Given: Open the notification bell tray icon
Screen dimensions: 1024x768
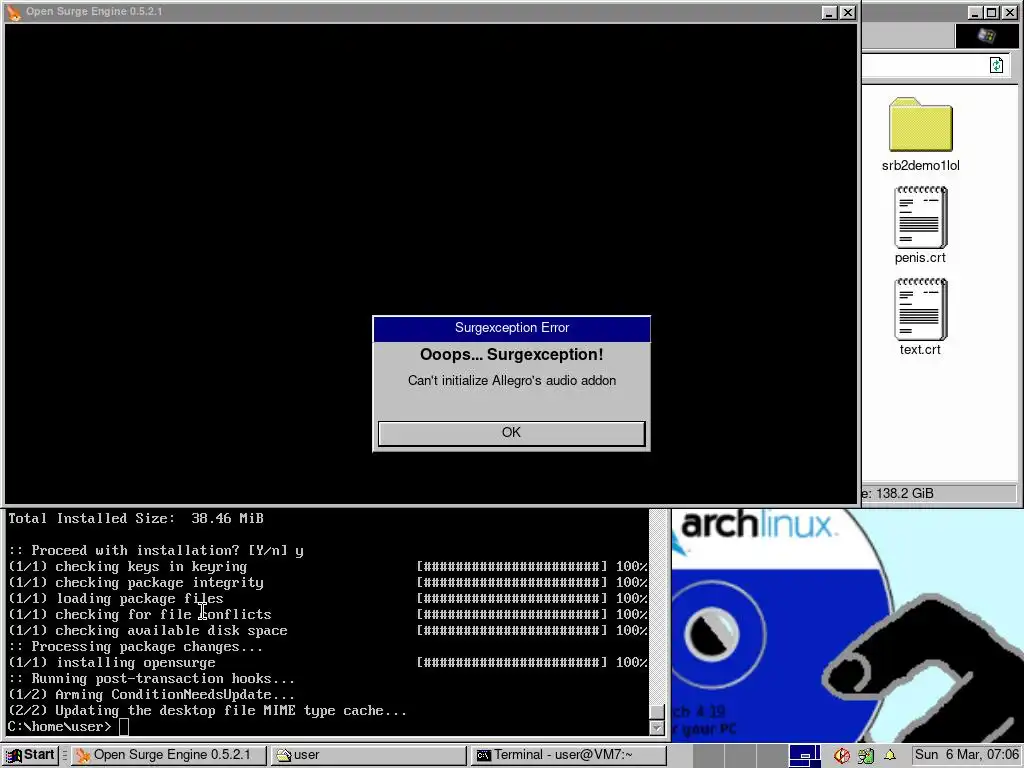Looking at the screenshot, I should [x=889, y=756].
